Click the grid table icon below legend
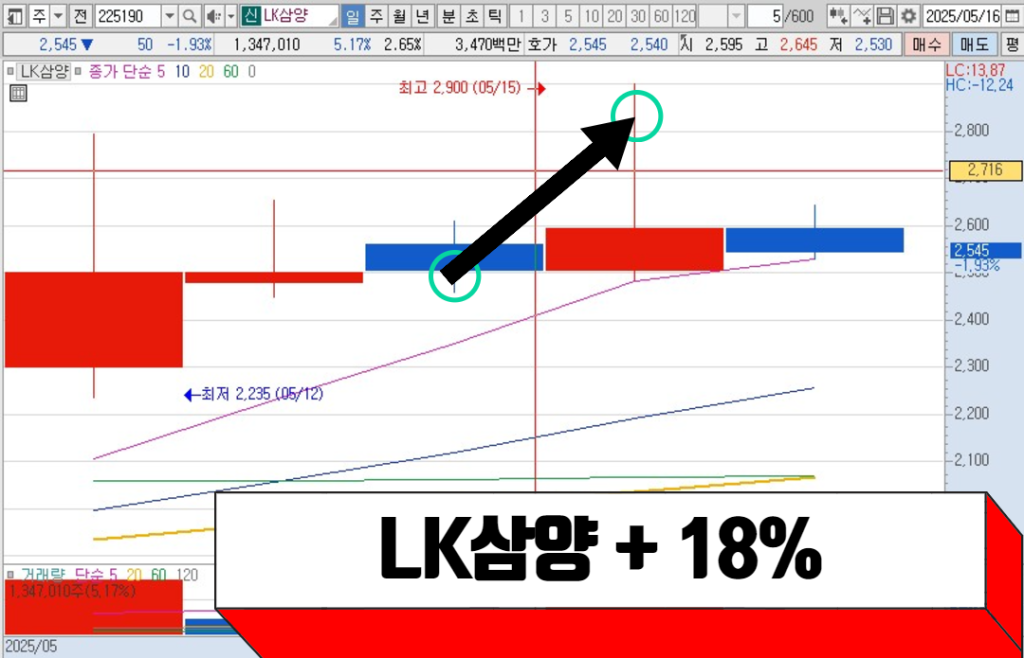The height and width of the screenshot is (658, 1024). click(x=18, y=94)
